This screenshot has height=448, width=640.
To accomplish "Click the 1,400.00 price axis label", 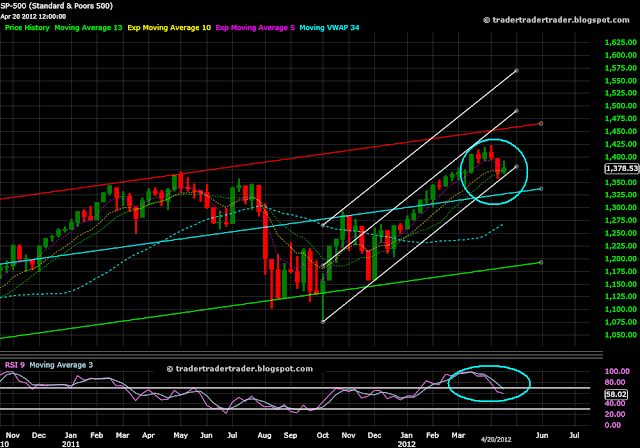I will point(620,157).
